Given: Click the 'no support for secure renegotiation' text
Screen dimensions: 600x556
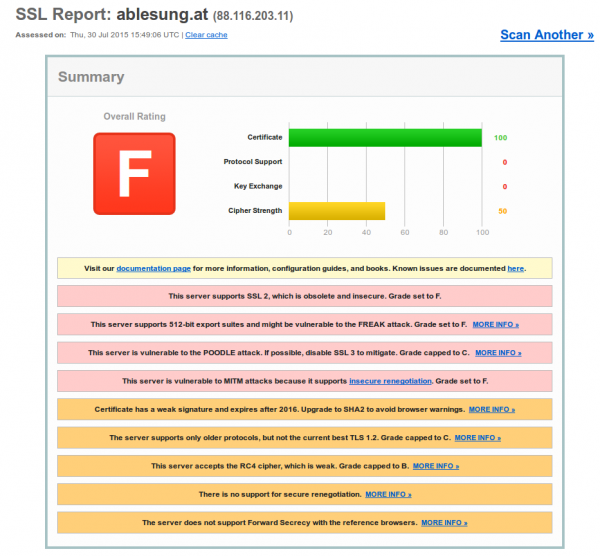Looking at the screenshot, I should (x=280, y=494).
